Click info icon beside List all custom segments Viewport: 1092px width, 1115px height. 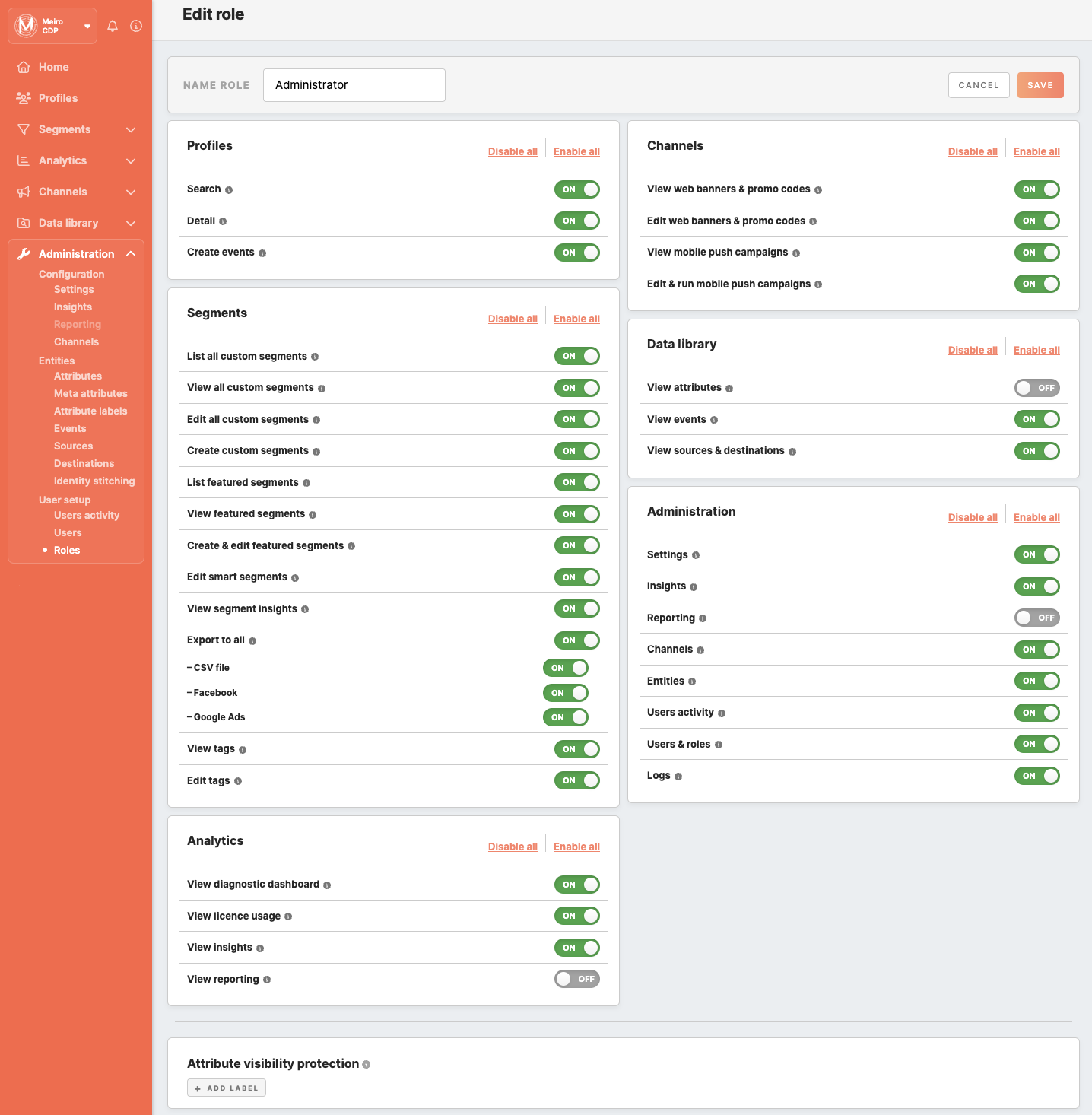[315, 357]
